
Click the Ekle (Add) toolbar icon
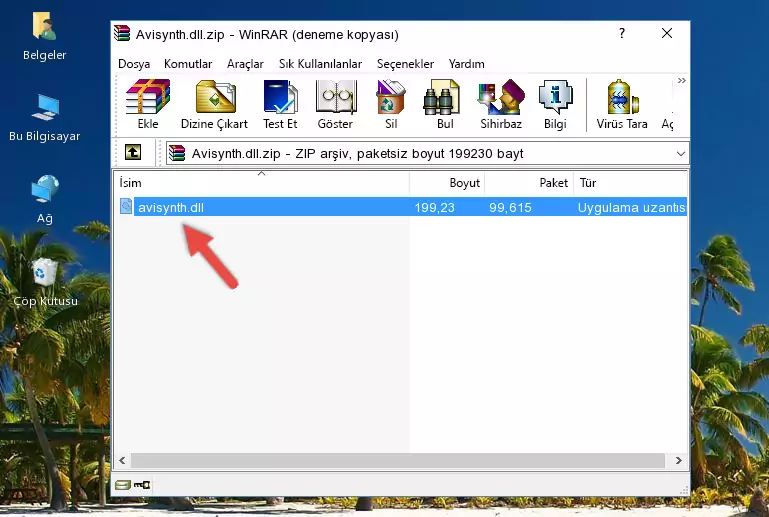pos(148,104)
